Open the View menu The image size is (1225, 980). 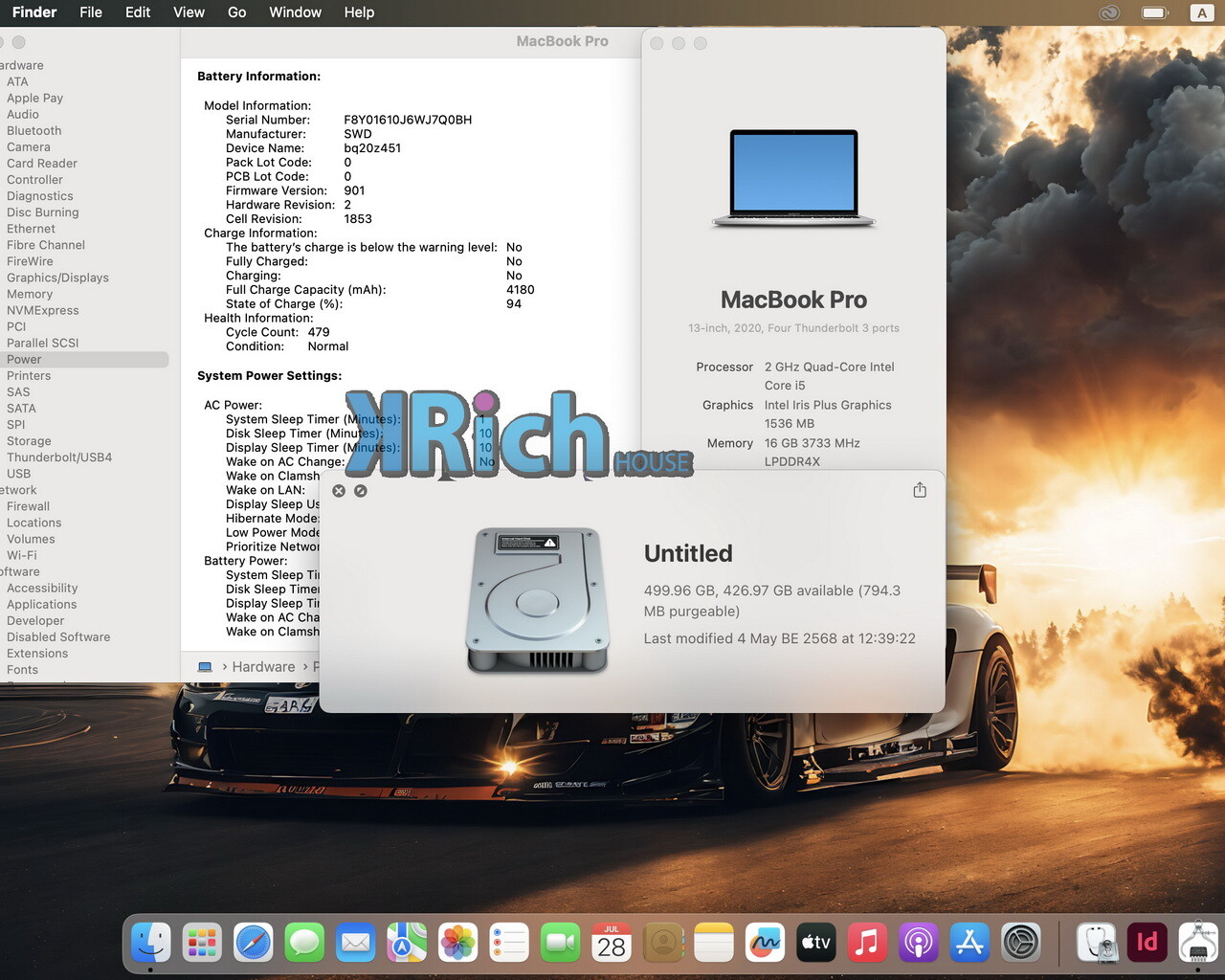pos(189,12)
